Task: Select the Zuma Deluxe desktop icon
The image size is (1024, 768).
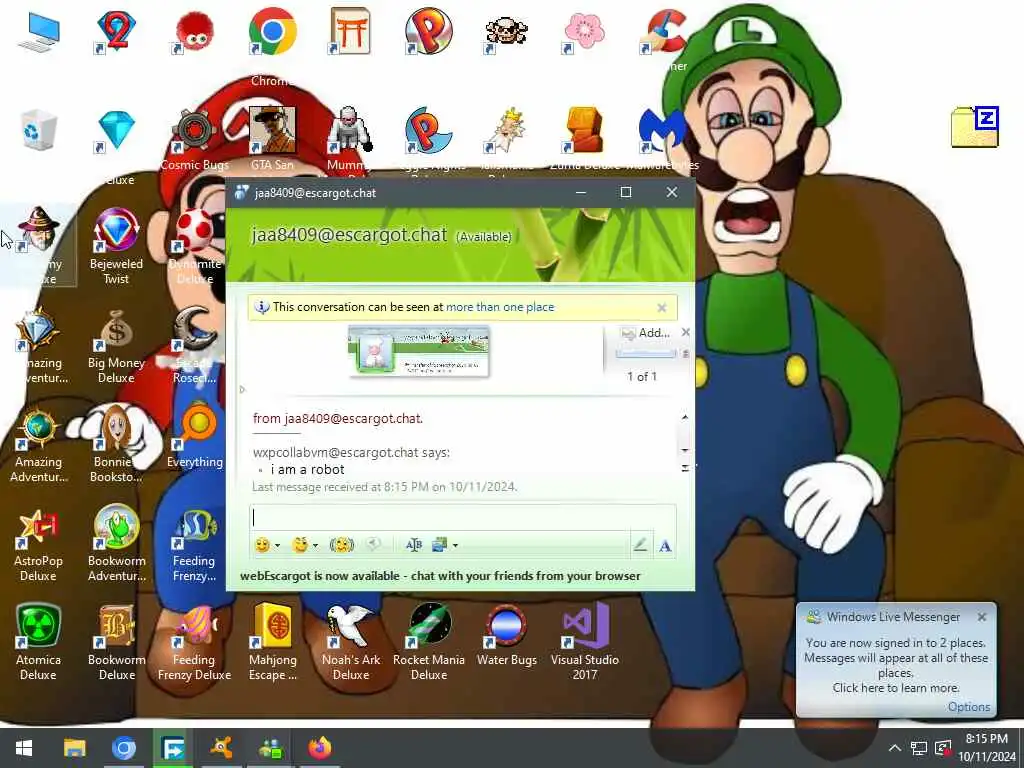Action: click(584, 139)
